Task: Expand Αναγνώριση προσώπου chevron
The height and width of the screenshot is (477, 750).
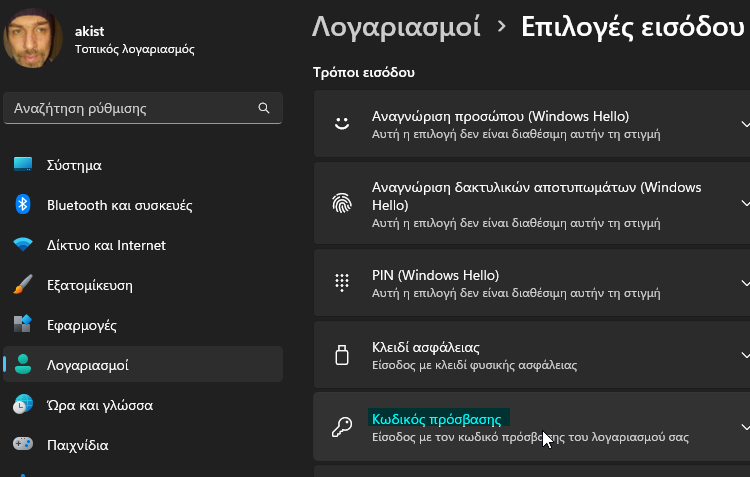Action: tap(745, 124)
